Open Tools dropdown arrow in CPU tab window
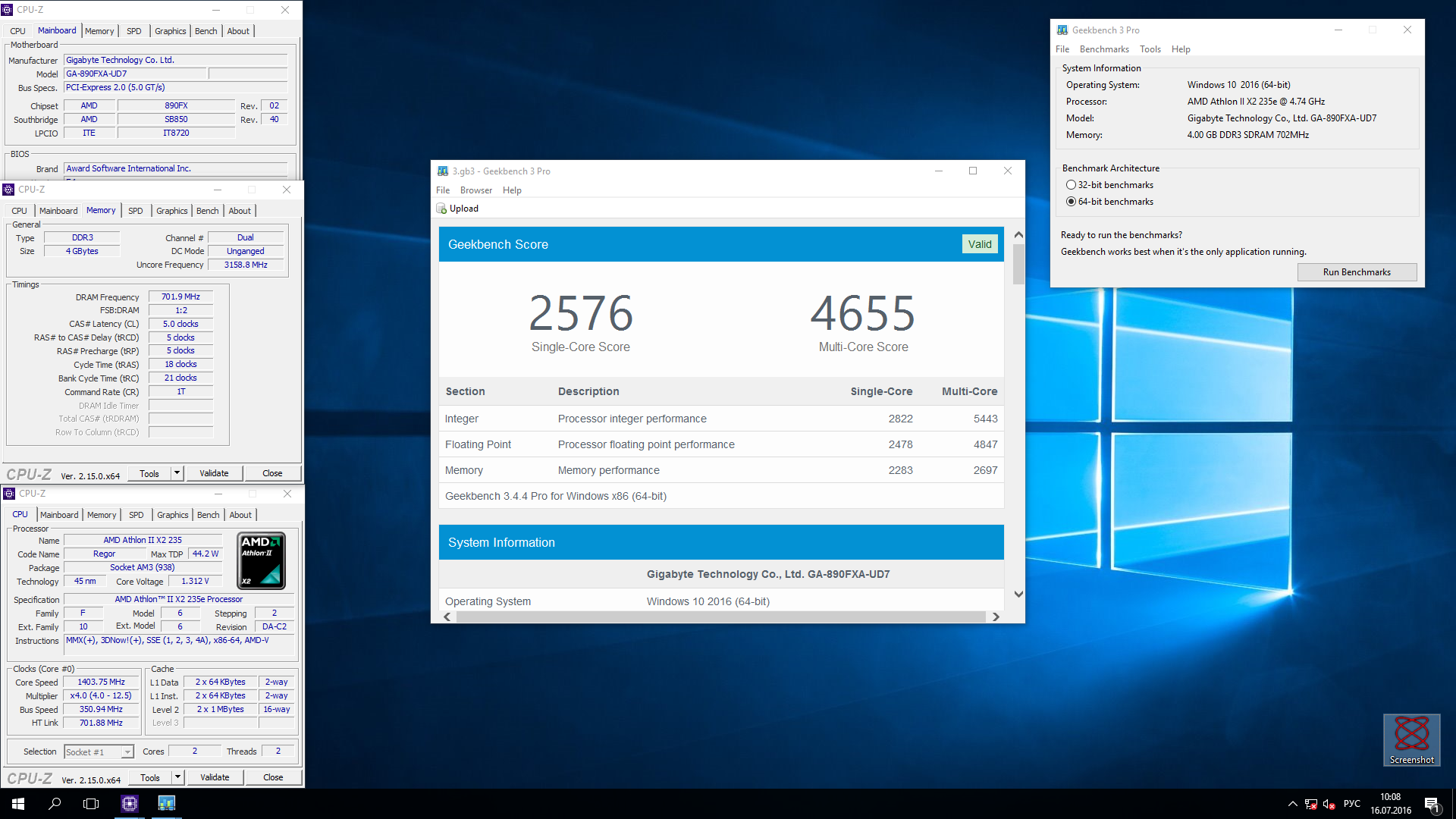Viewport: 1456px width, 819px height. [178, 777]
